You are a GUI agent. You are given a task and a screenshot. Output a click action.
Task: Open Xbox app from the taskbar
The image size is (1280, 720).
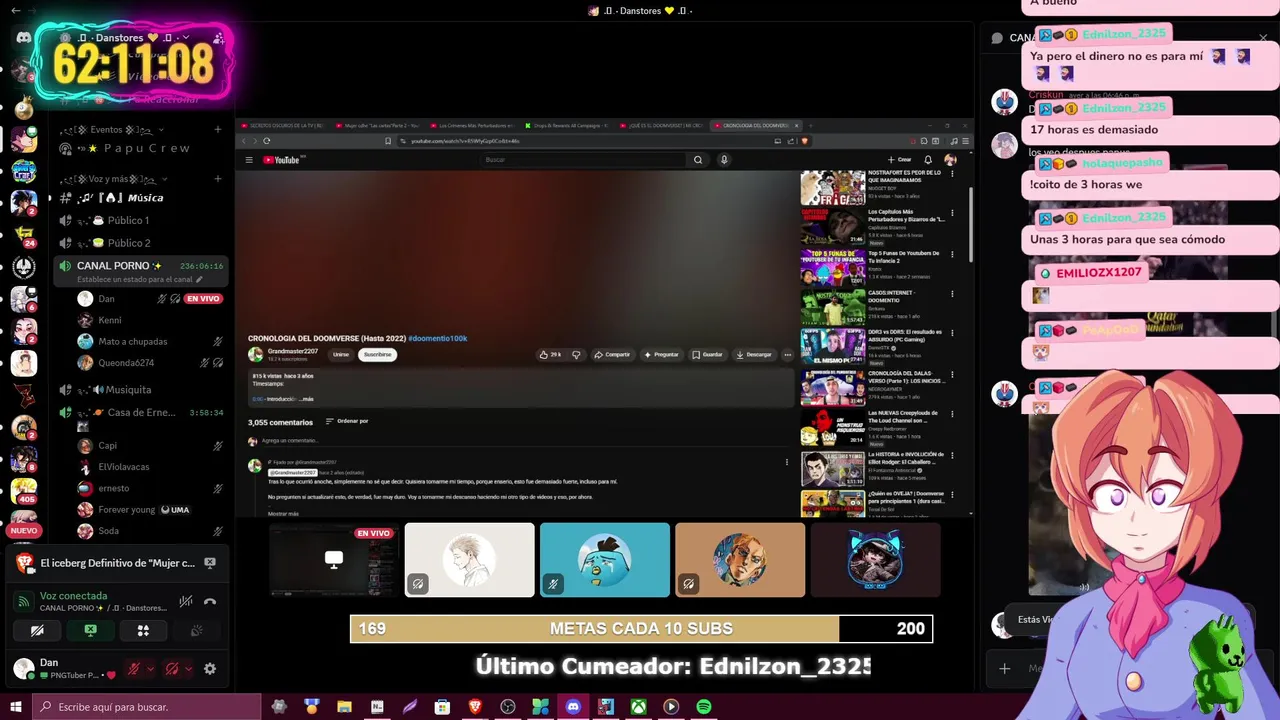(638, 707)
